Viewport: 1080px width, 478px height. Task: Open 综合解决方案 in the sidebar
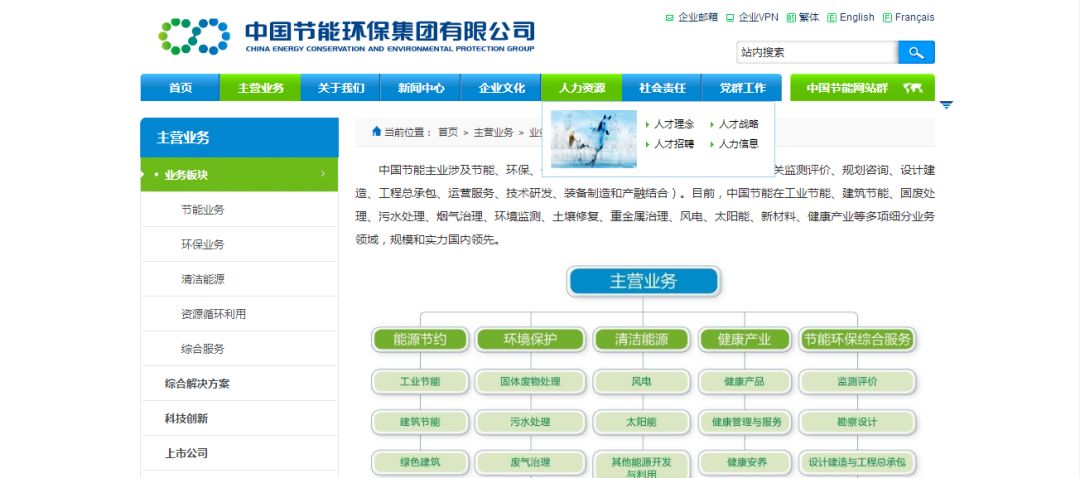point(197,384)
